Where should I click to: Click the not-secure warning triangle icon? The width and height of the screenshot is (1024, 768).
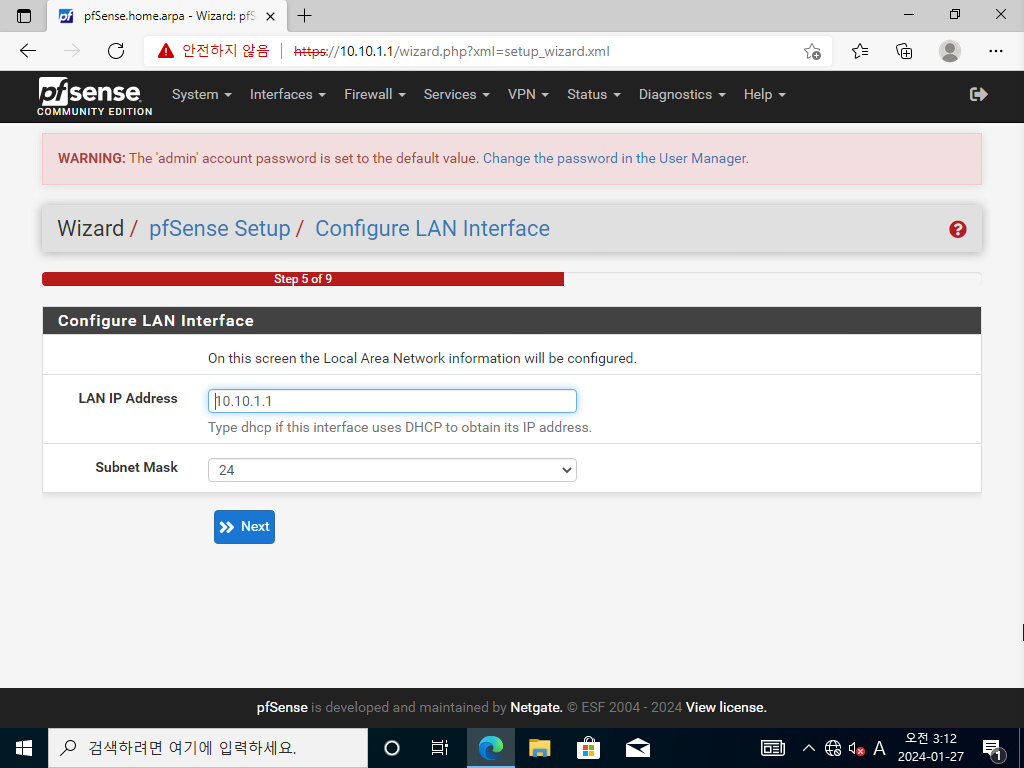tap(166, 51)
